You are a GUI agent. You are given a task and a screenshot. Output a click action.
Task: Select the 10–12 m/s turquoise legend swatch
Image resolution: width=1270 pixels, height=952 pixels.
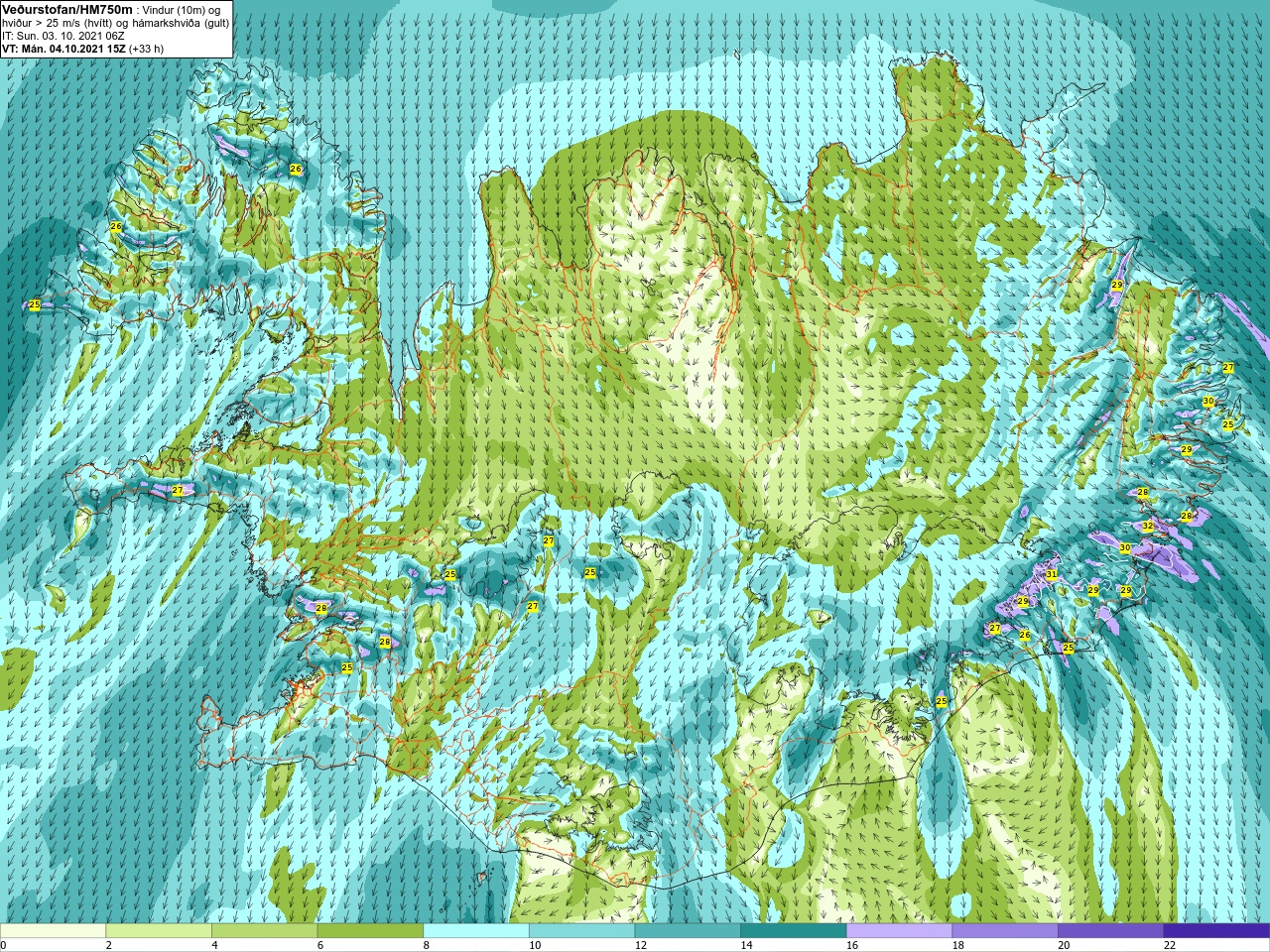click(581, 930)
